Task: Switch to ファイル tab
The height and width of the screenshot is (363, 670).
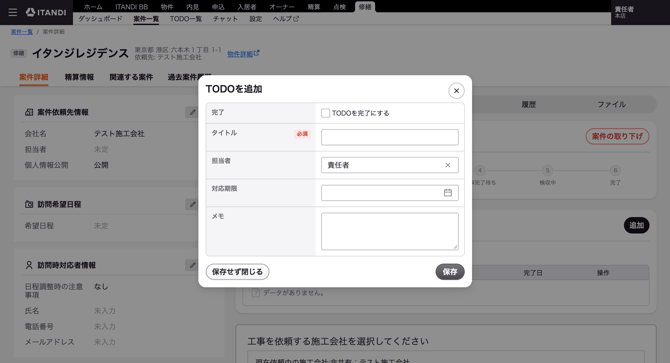Action: (x=611, y=104)
